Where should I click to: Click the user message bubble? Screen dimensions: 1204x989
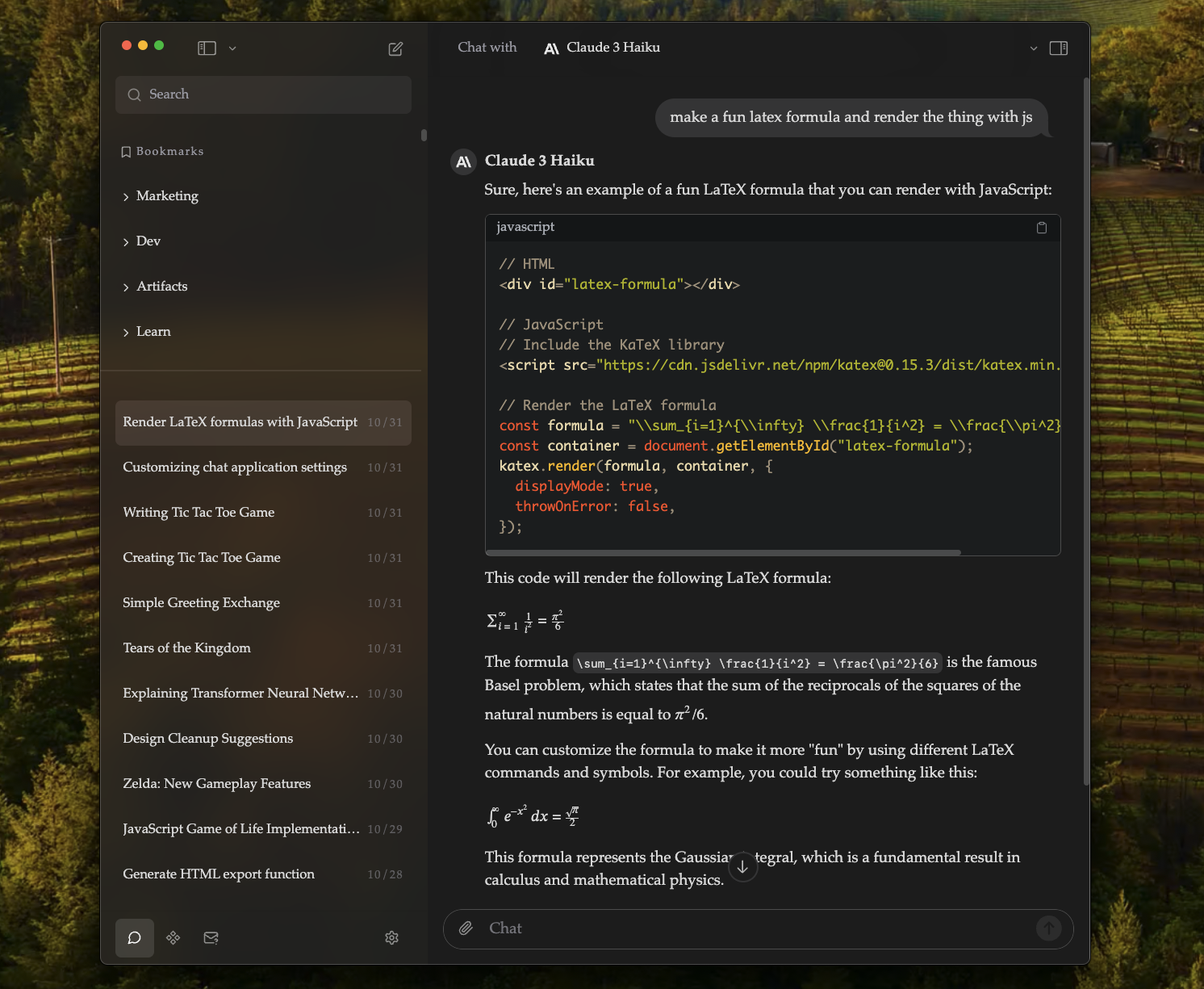pyautogui.click(x=851, y=118)
